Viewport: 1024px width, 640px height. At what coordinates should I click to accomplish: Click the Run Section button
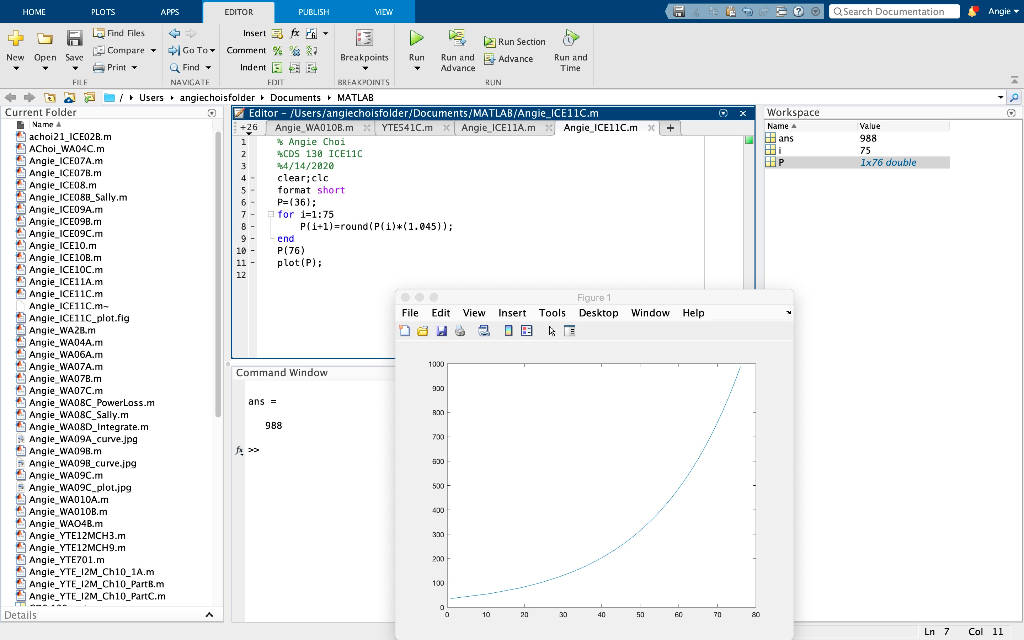[x=515, y=42]
